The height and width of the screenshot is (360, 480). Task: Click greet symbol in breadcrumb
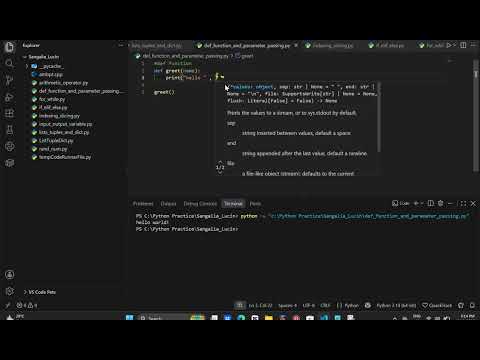[x=245, y=56]
